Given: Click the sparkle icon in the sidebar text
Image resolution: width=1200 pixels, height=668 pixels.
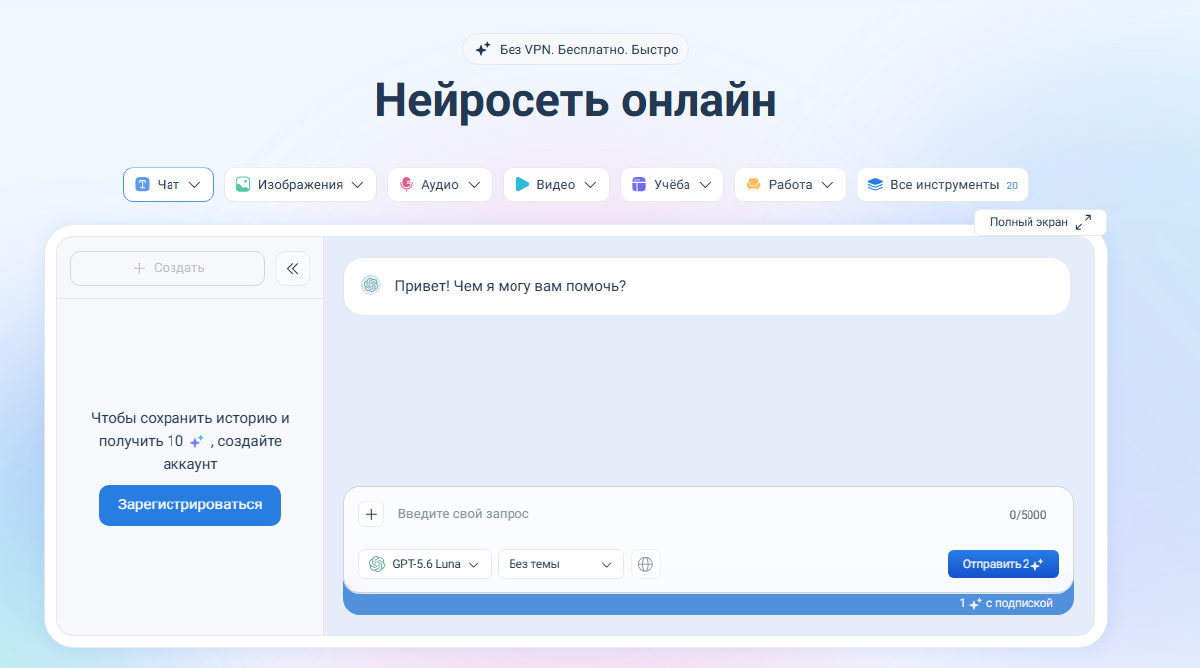Looking at the screenshot, I should [x=197, y=441].
